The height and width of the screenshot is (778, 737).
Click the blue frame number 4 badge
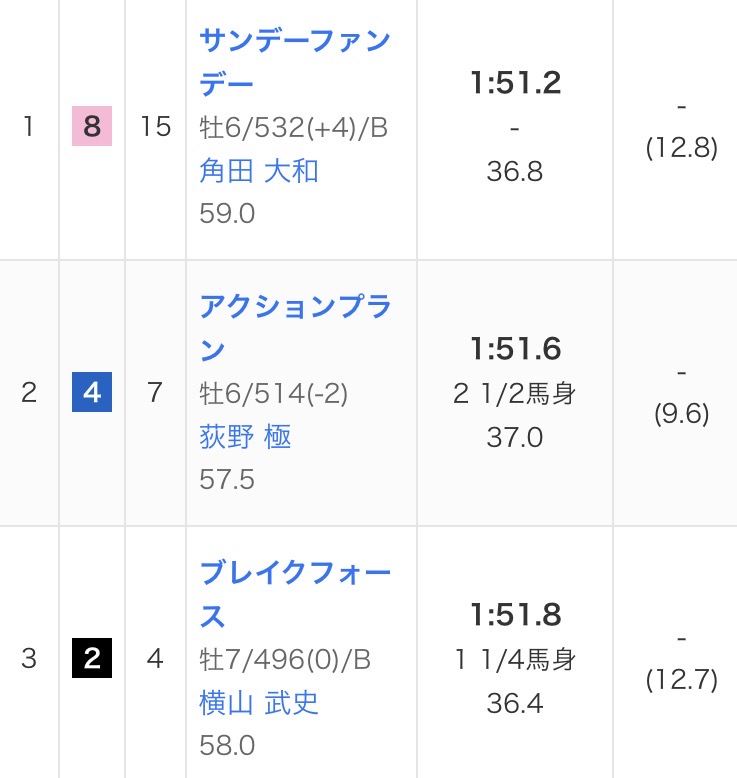tap(92, 393)
